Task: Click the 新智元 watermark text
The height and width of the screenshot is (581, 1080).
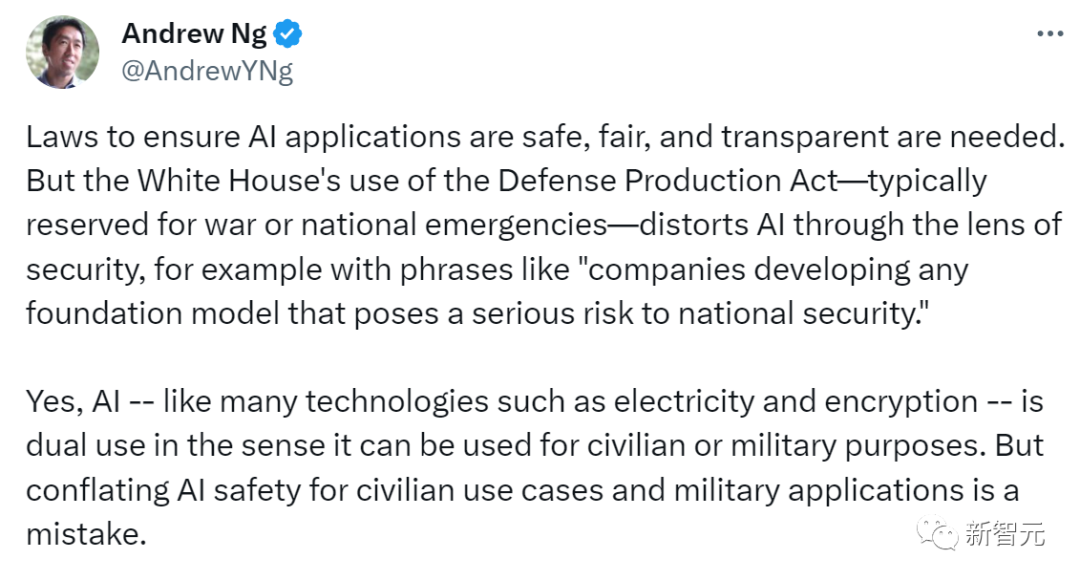Action: (1004, 534)
